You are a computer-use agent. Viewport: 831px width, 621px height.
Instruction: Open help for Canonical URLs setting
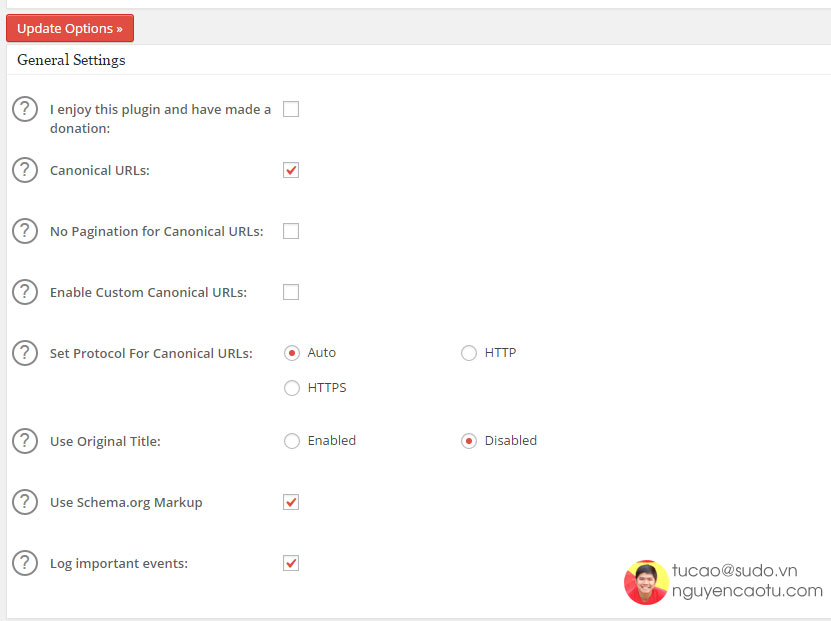pos(25,170)
